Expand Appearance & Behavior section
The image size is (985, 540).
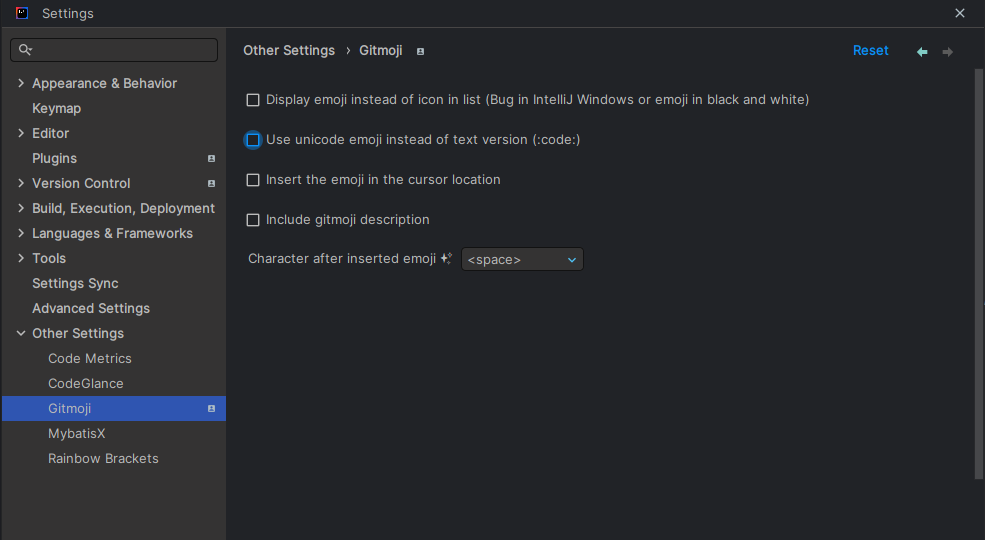pyautogui.click(x=21, y=84)
